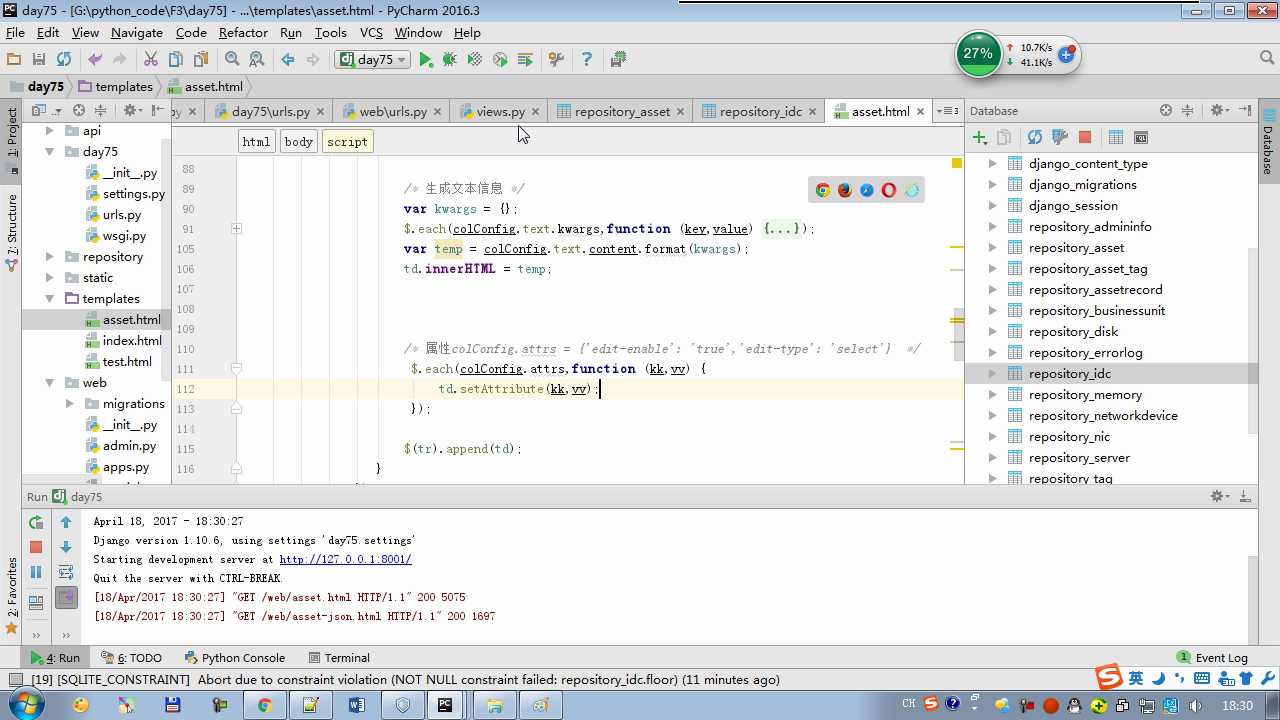Stop the running server red square
The image size is (1280, 720).
(x=36, y=547)
